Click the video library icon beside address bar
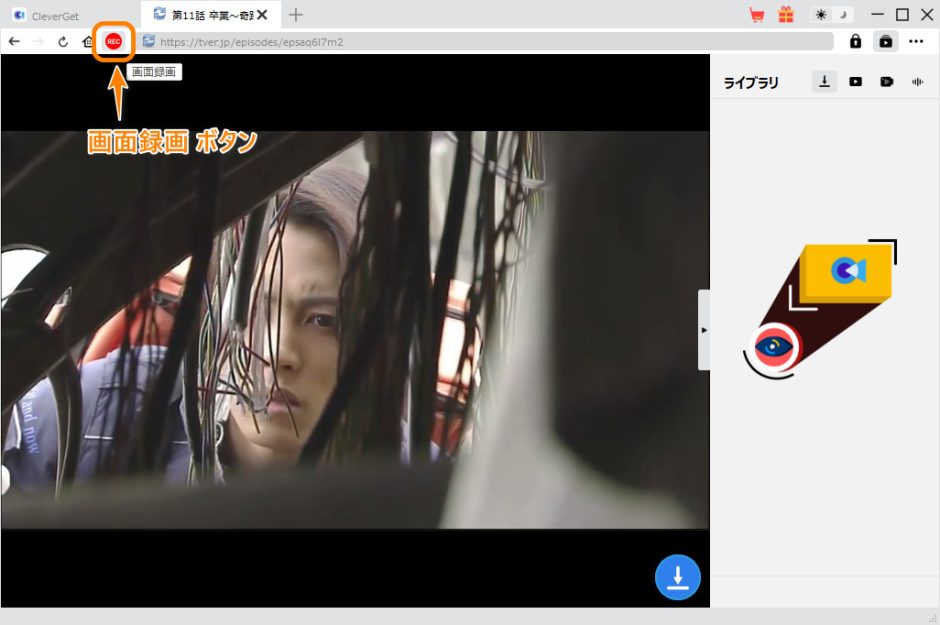Viewport: 940px width, 625px height. tap(886, 42)
